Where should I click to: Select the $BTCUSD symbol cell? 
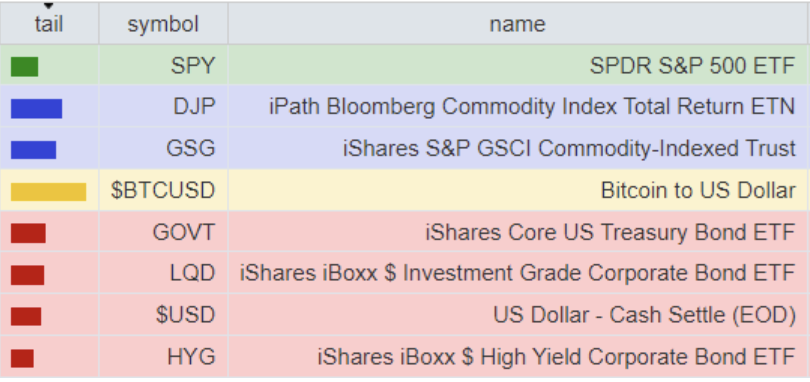[163, 190]
